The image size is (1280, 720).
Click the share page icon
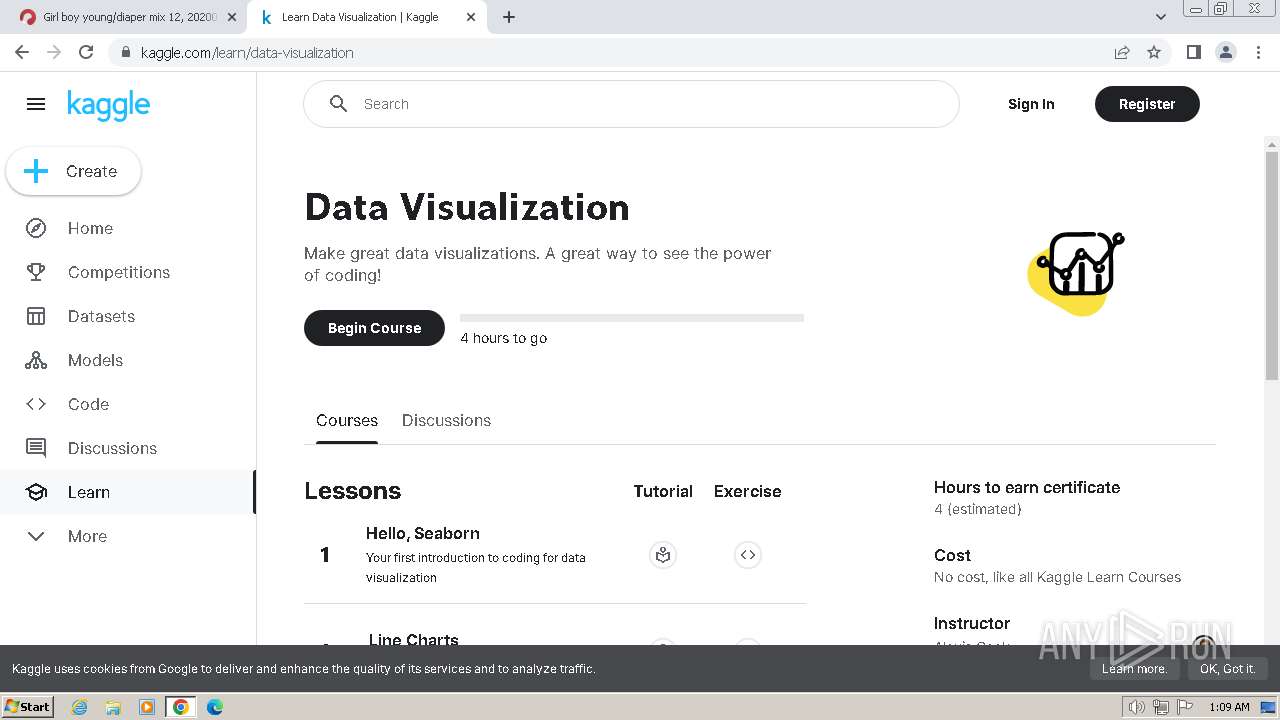pyautogui.click(x=1122, y=52)
